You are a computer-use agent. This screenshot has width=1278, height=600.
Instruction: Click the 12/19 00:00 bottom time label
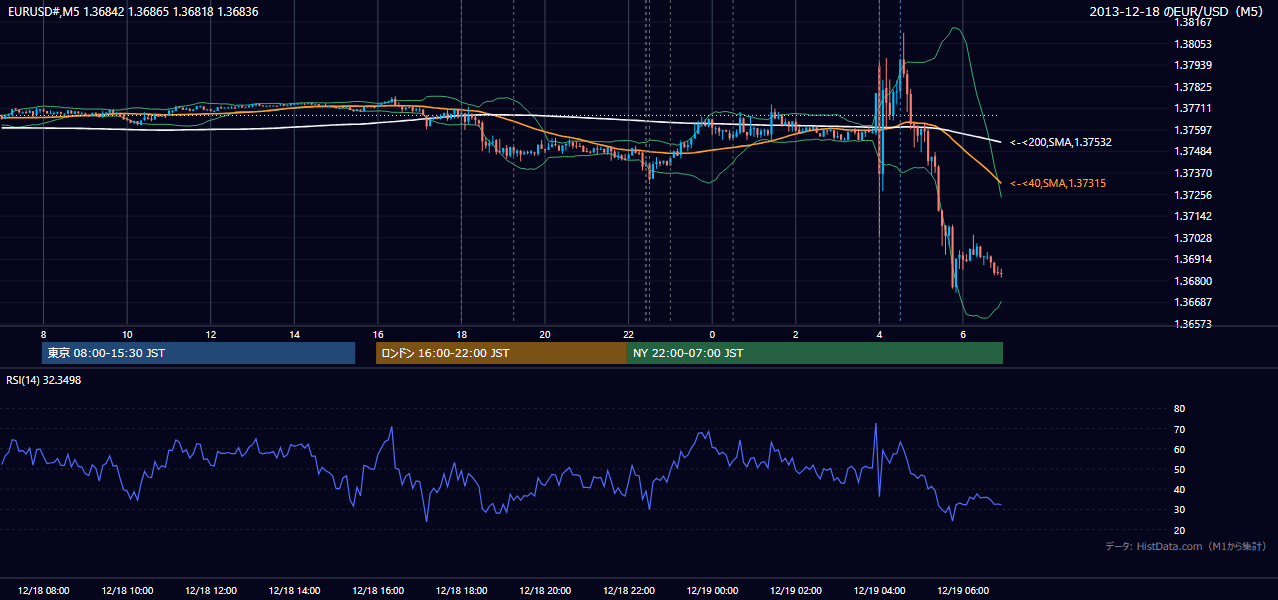(712, 590)
